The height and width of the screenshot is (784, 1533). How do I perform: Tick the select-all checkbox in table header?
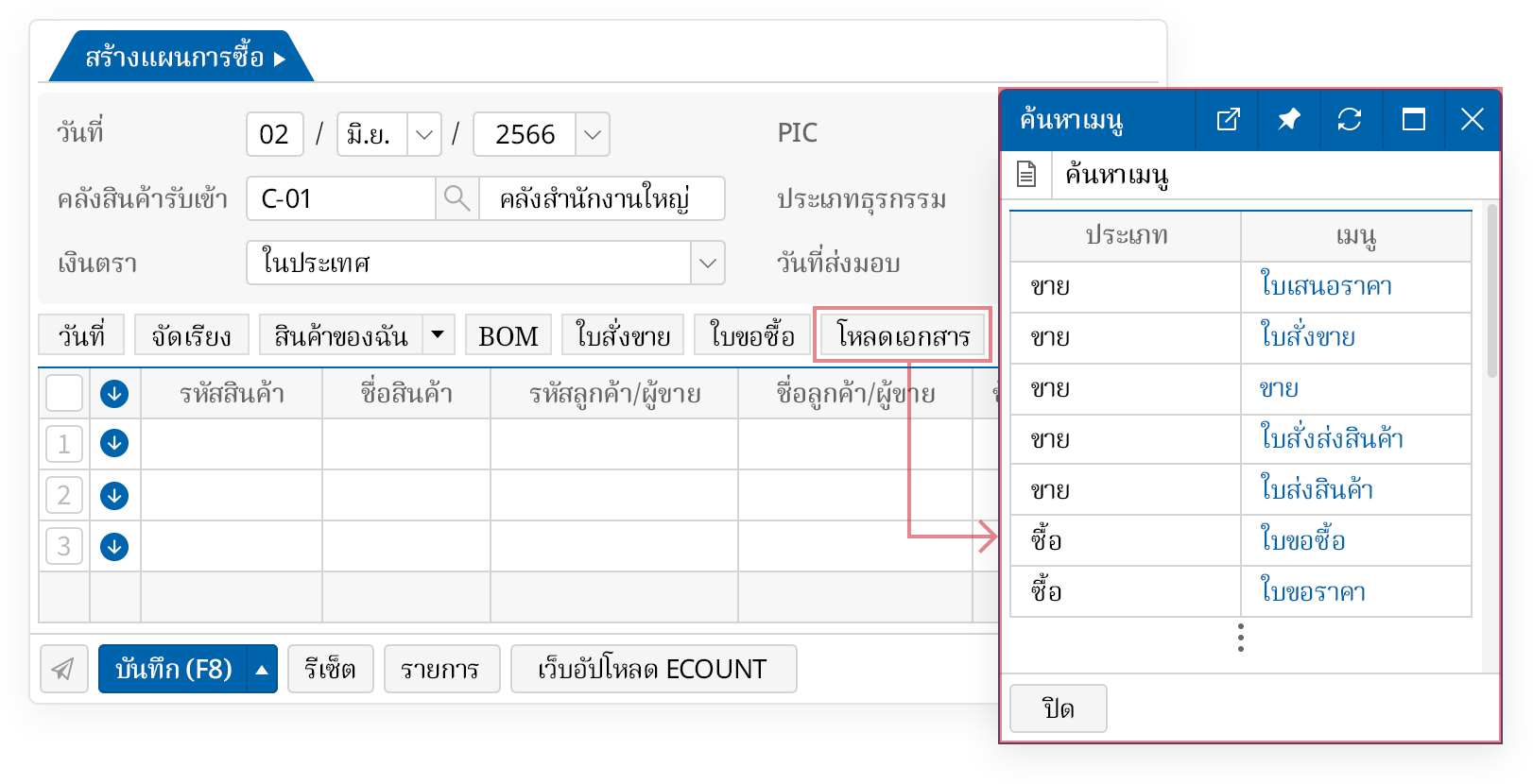(x=64, y=393)
